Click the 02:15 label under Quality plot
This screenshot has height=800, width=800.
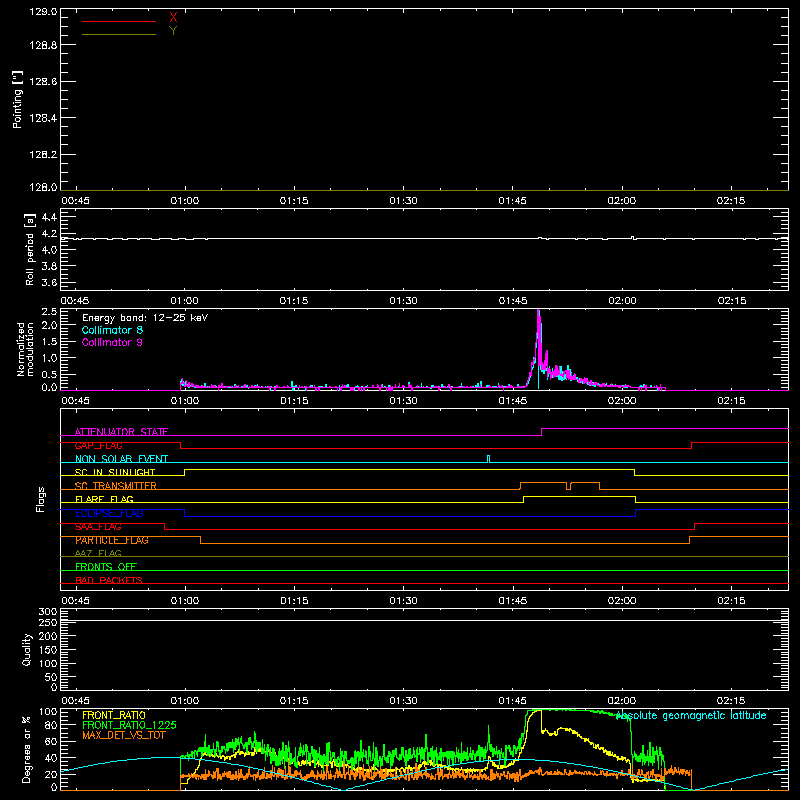731,701
